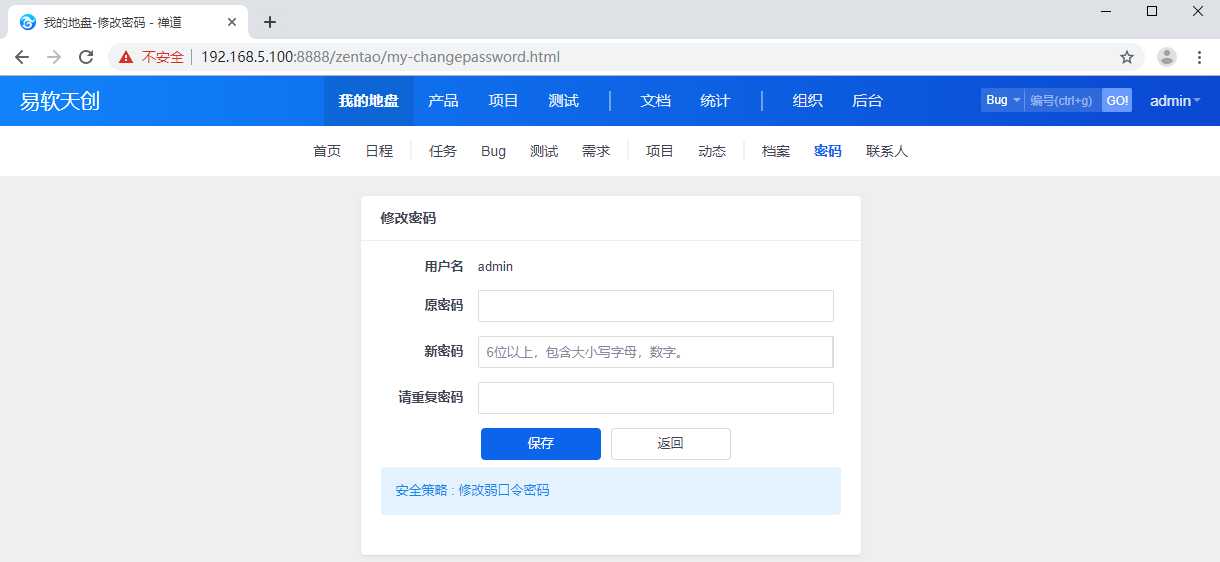Open a new tab with the plus button
Image resolution: width=1220 pixels, height=562 pixels.
(x=269, y=22)
